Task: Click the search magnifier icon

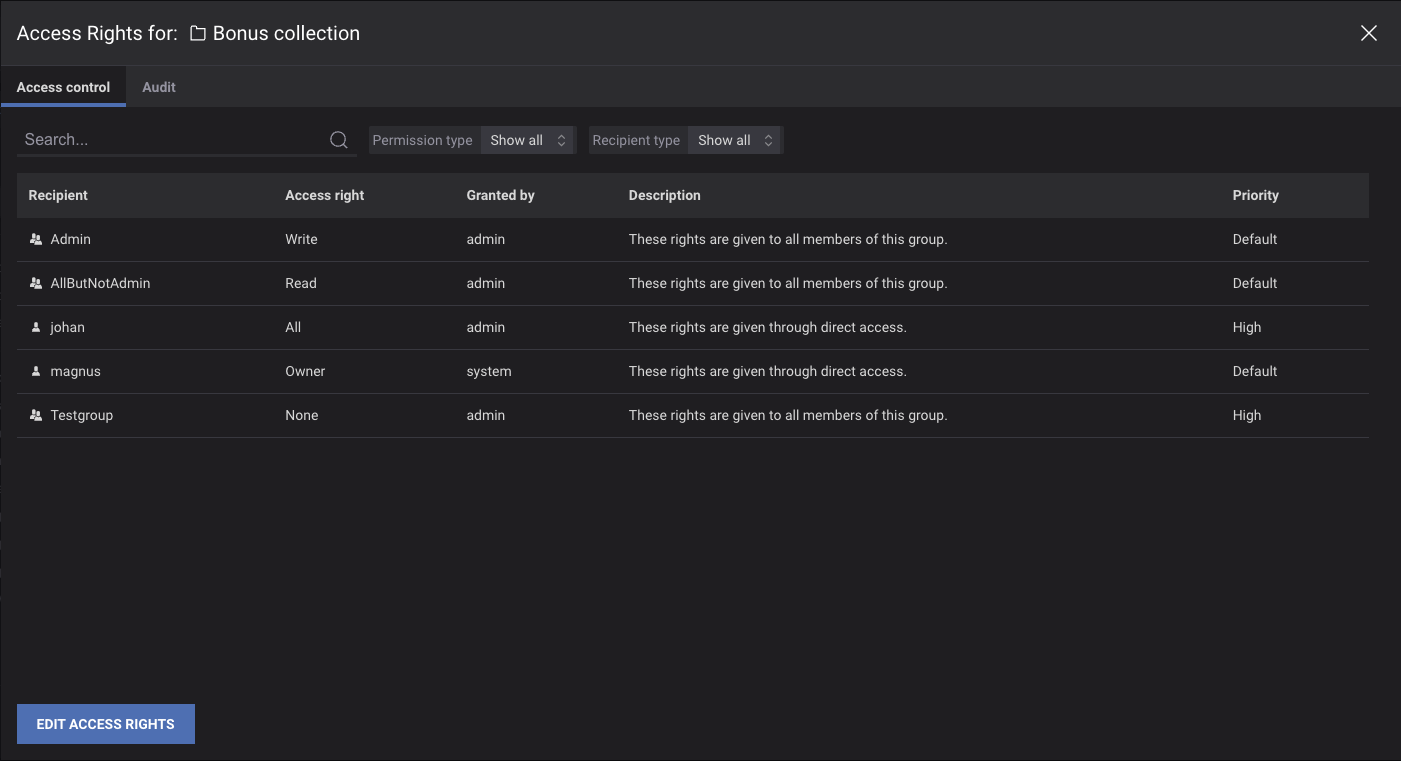Action: coord(339,140)
